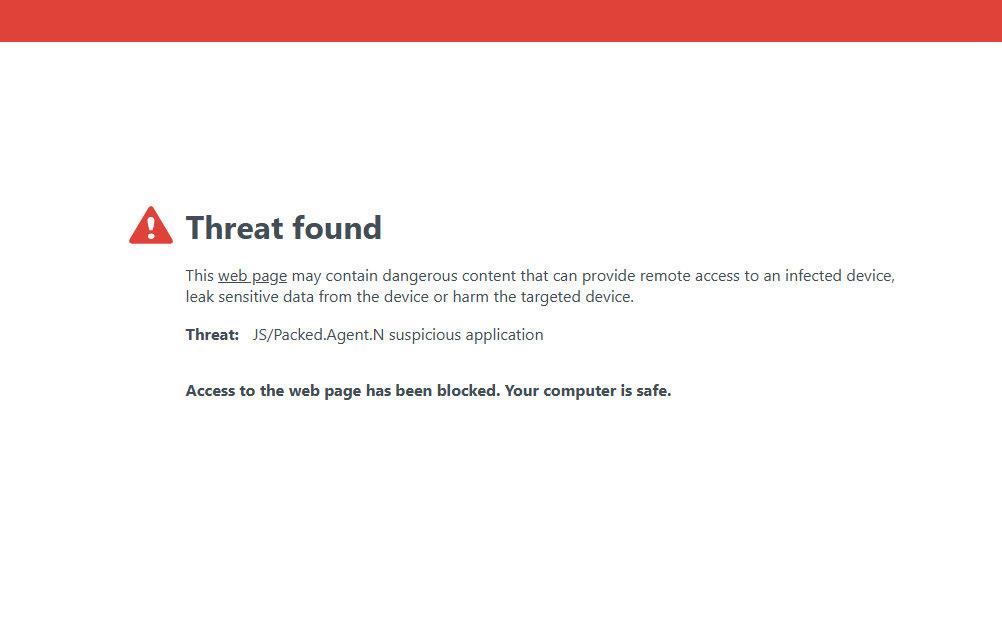Click the word "found" in the heading
The width and height of the screenshot is (1002, 628).
tap(337, 228)
